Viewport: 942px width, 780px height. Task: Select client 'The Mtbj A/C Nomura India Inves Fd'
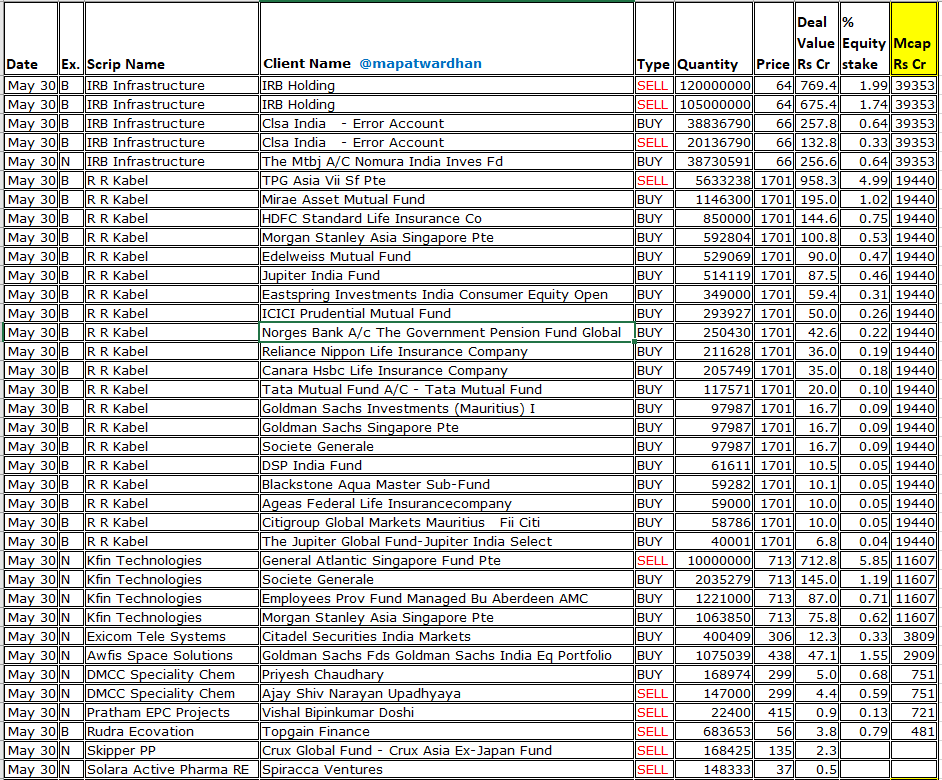(x=447, y=162)
